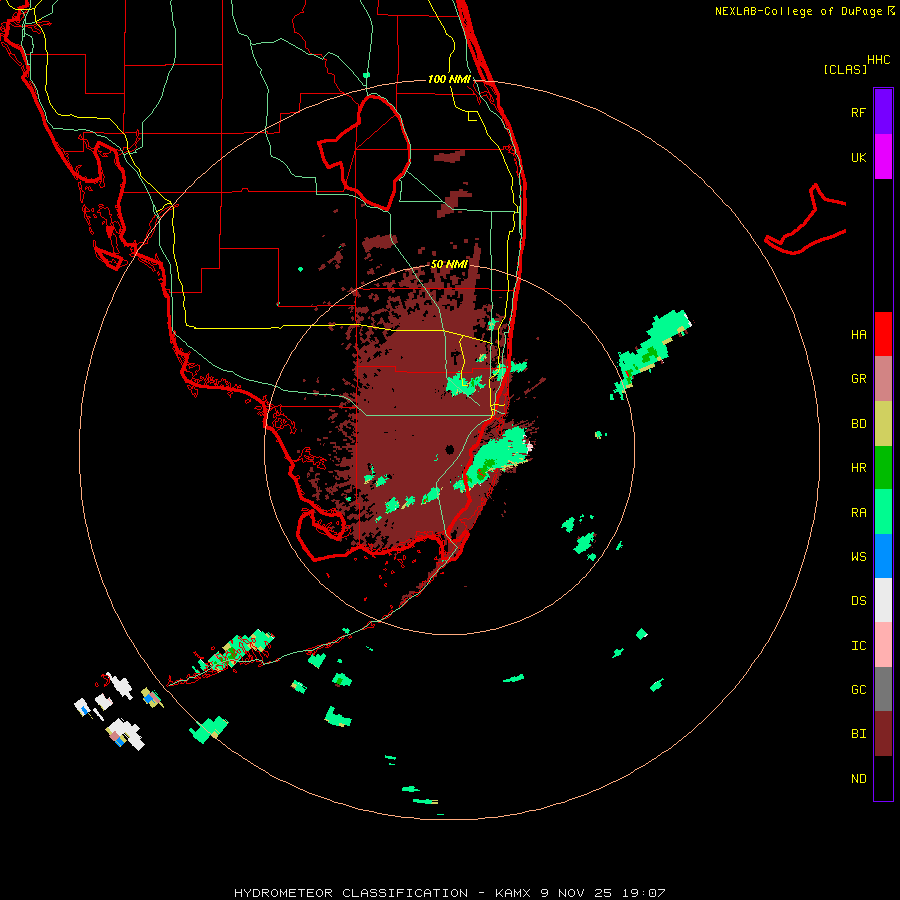Viewport: 900px width, 900px height.
Task: Click the ND black legend swatch
Action: point(883,778)
